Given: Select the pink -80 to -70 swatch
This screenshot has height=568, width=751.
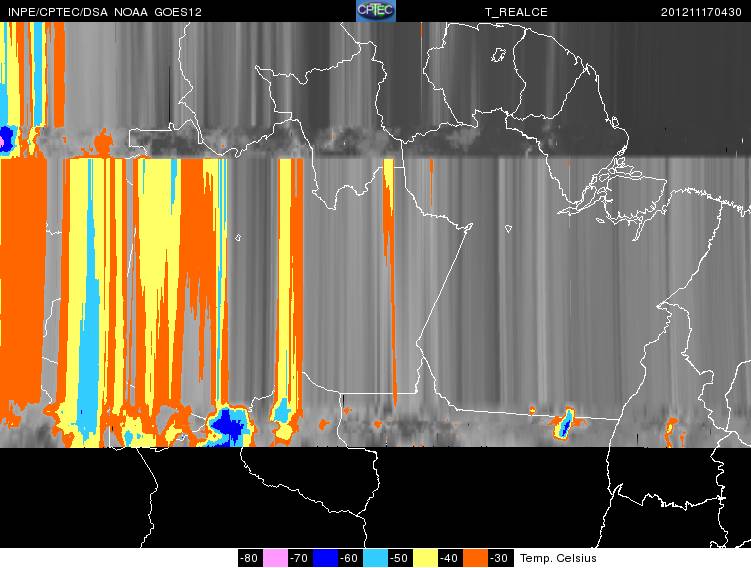Looking at the screenshot, I should (275, 558).
